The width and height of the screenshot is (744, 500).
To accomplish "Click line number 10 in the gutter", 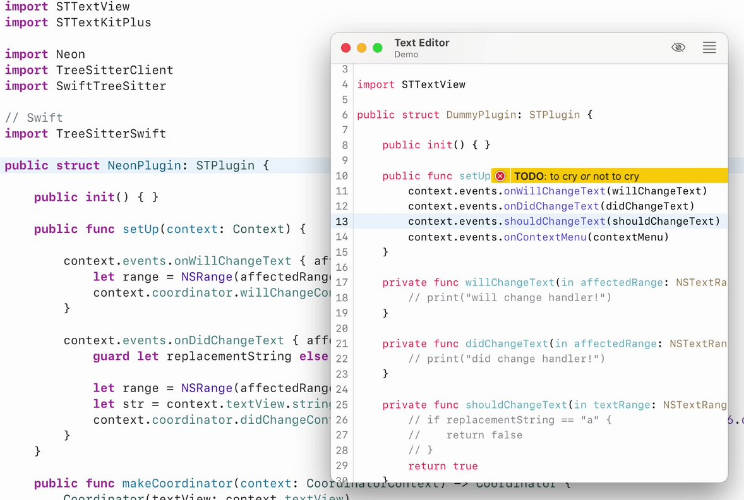I will coord(342,176).
